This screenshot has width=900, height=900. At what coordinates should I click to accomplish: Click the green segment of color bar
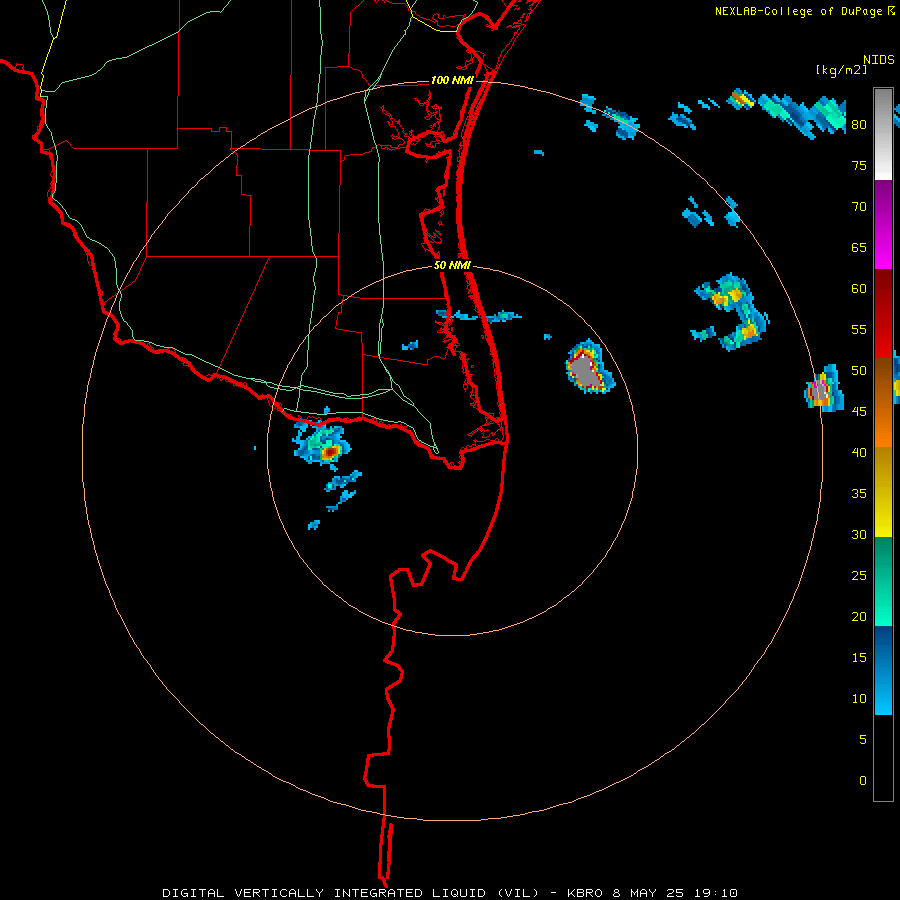[883, 581]
